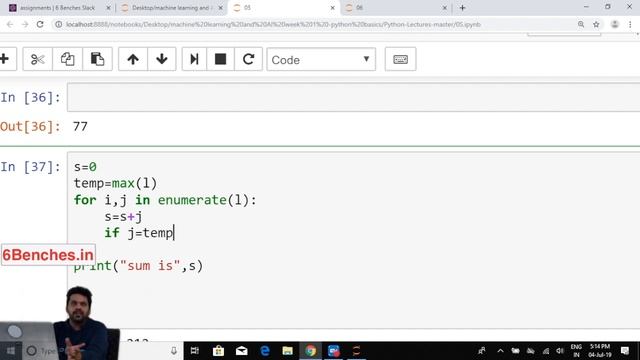Click the line s=s+j

123,217
